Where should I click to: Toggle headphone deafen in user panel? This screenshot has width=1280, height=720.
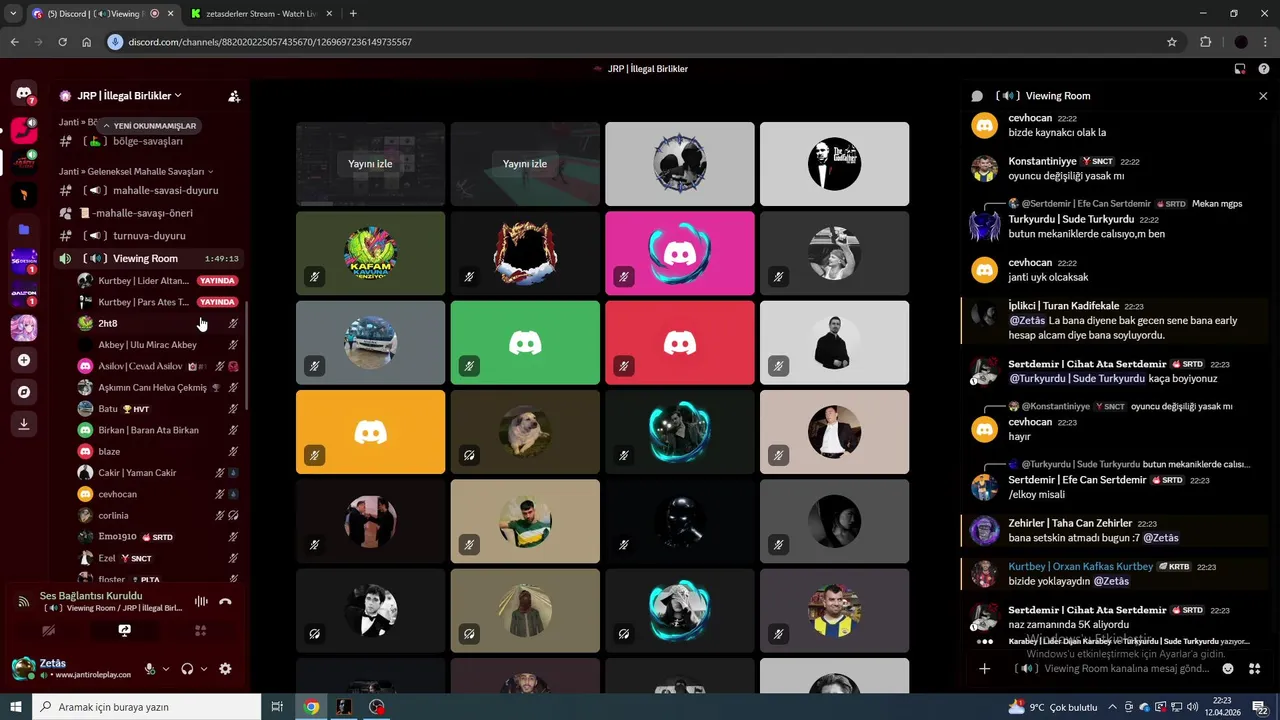tap(187, 669)
